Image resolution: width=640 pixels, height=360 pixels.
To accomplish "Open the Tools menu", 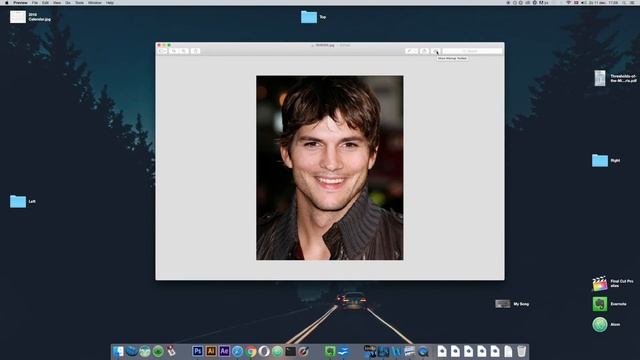I will [x=80, y=2].
